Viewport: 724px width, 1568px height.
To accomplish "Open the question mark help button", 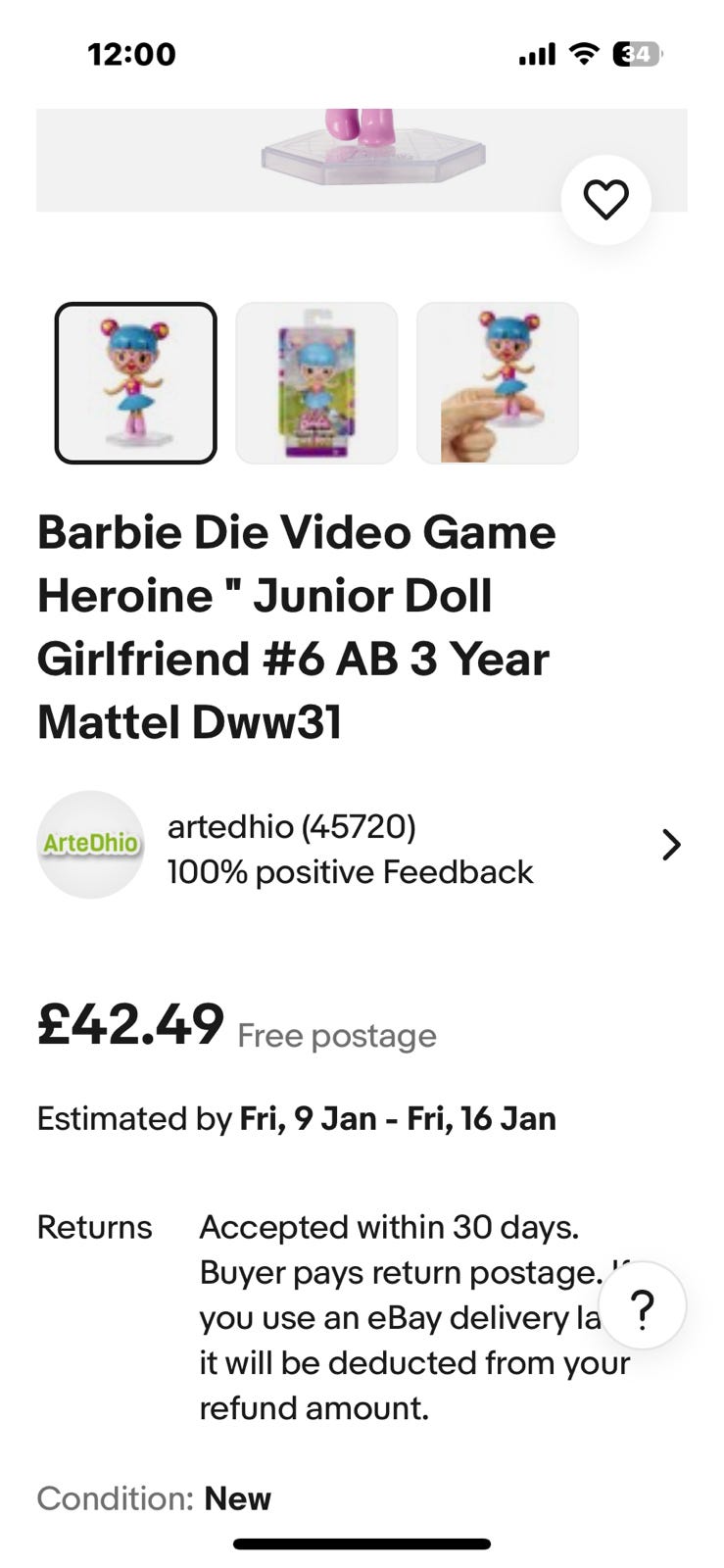I will [x=642, y=1307].
